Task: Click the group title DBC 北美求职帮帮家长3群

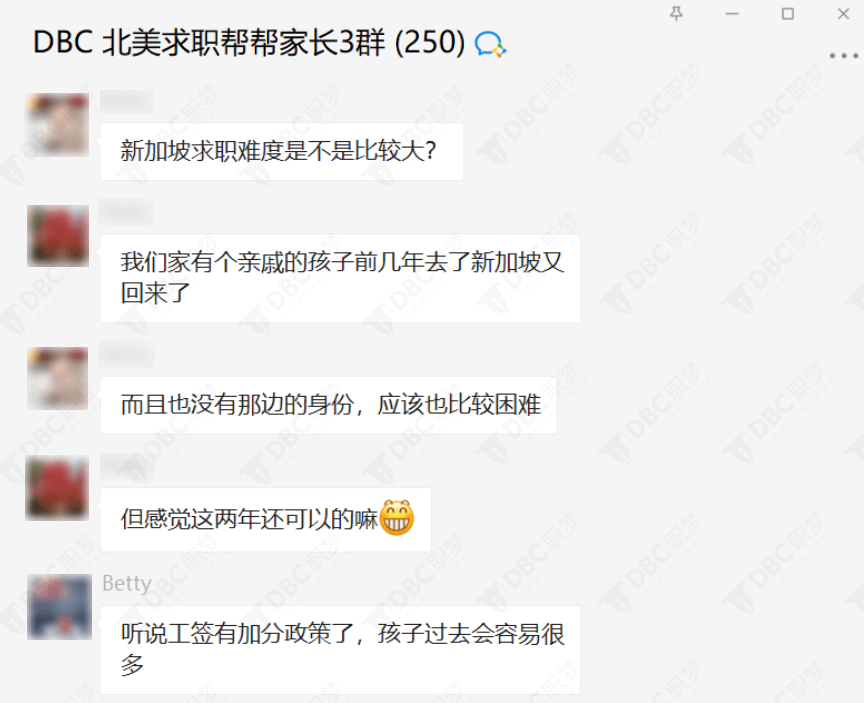Action: [x=250, y=42]
